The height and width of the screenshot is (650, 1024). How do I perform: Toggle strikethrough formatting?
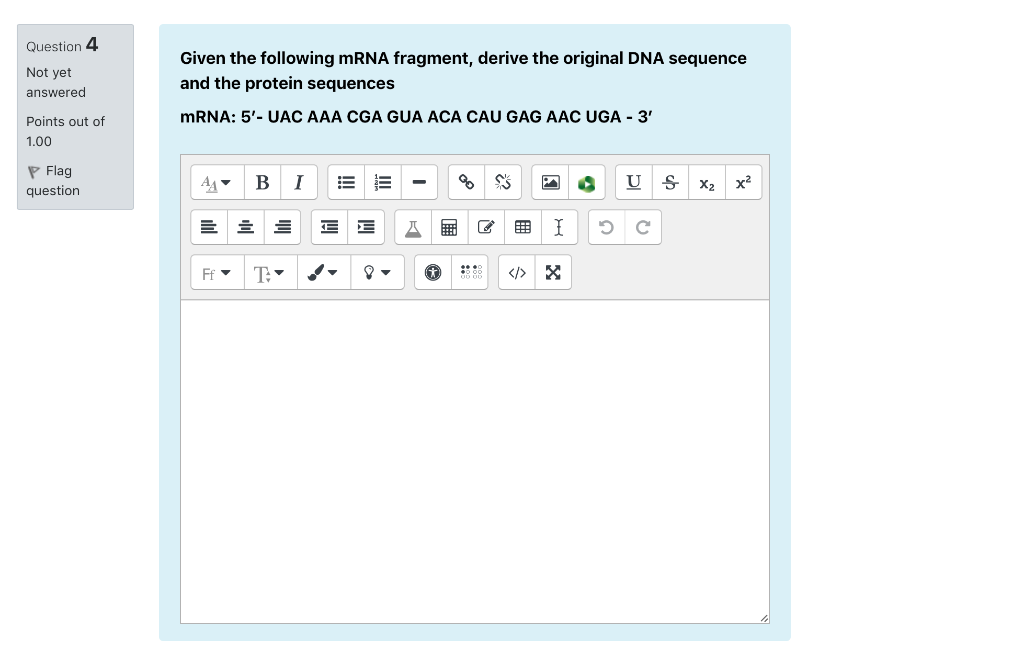(670, 182)
